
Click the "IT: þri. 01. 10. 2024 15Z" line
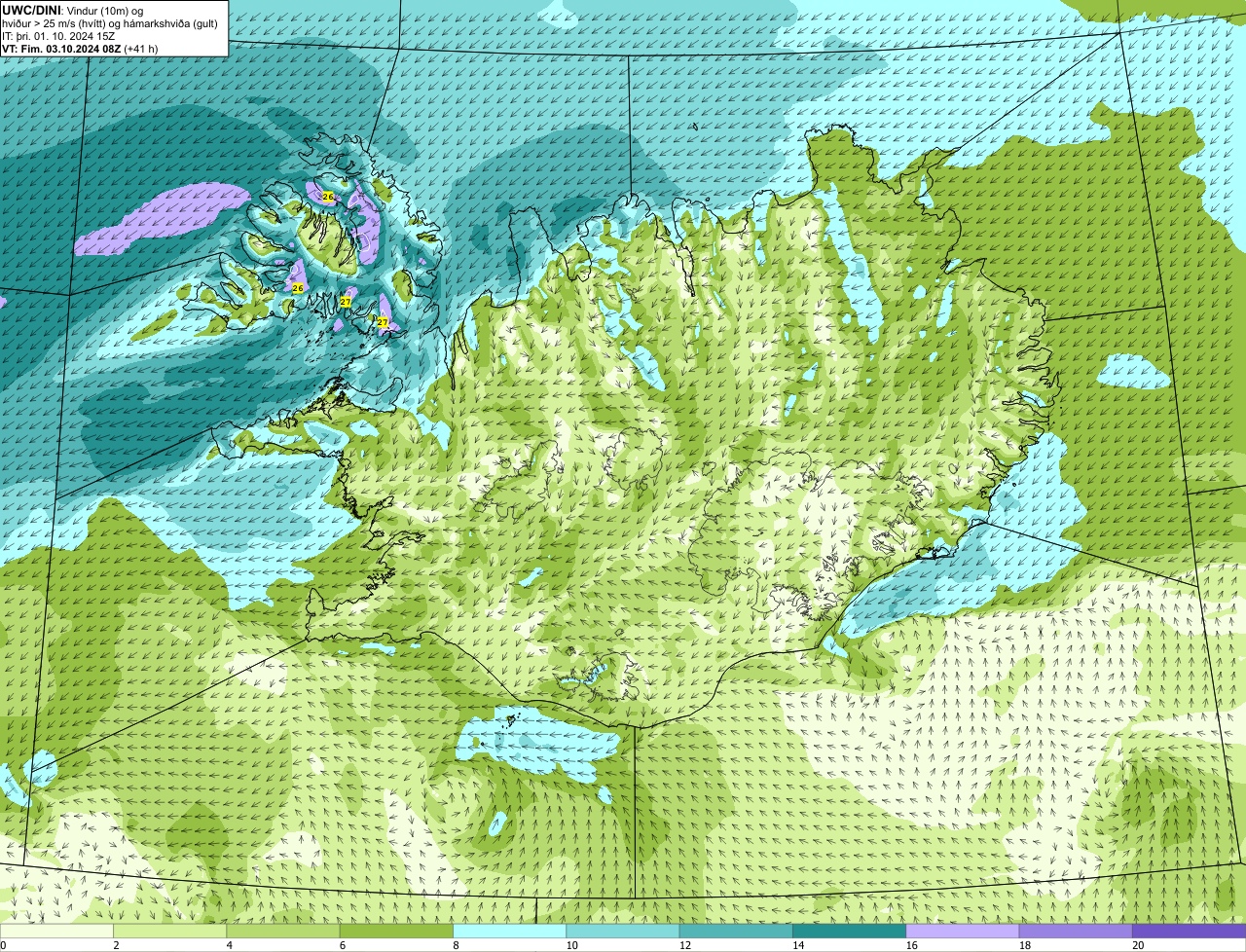pos(58,35)
